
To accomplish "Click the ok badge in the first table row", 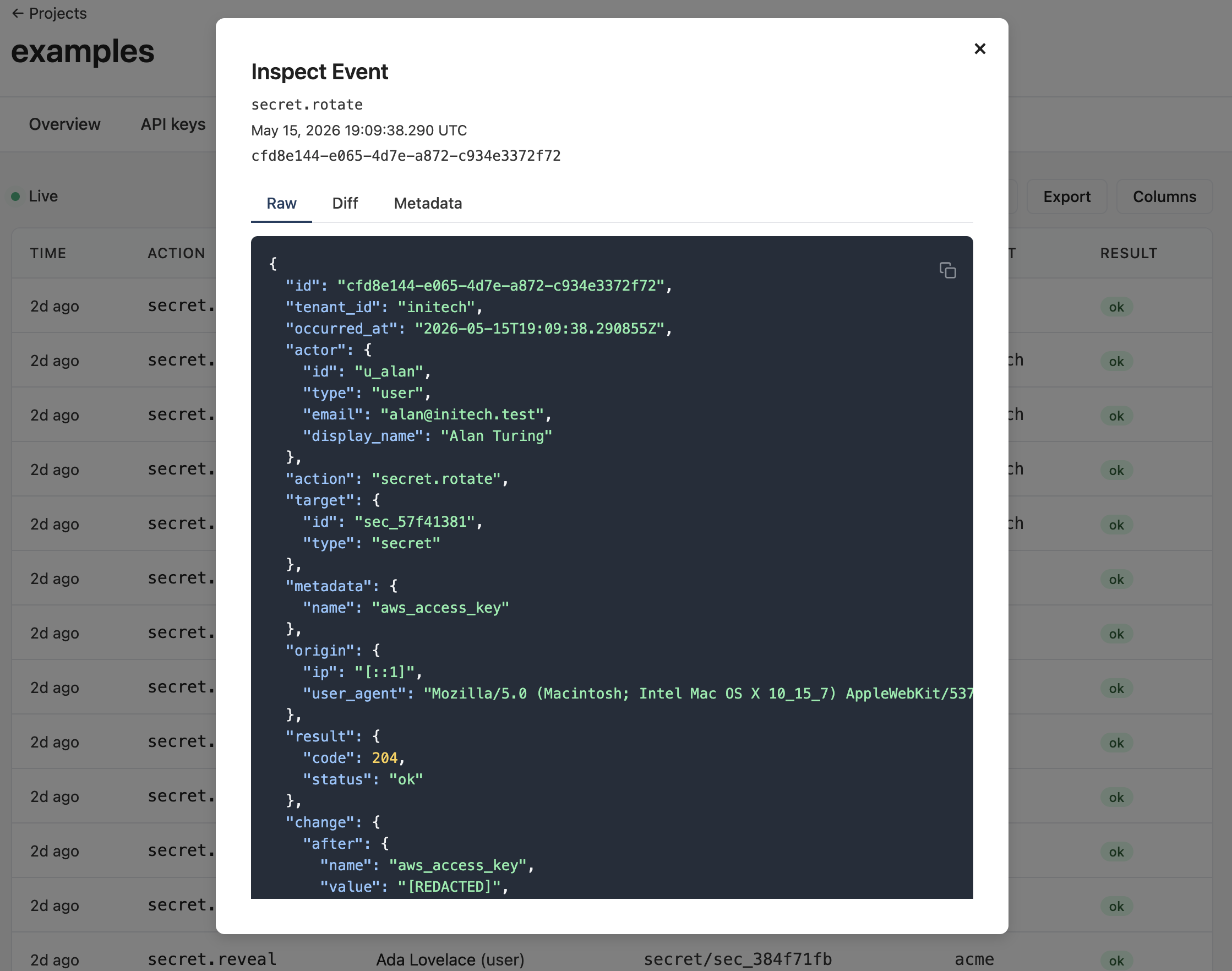I will click(x=1116, y=307).
